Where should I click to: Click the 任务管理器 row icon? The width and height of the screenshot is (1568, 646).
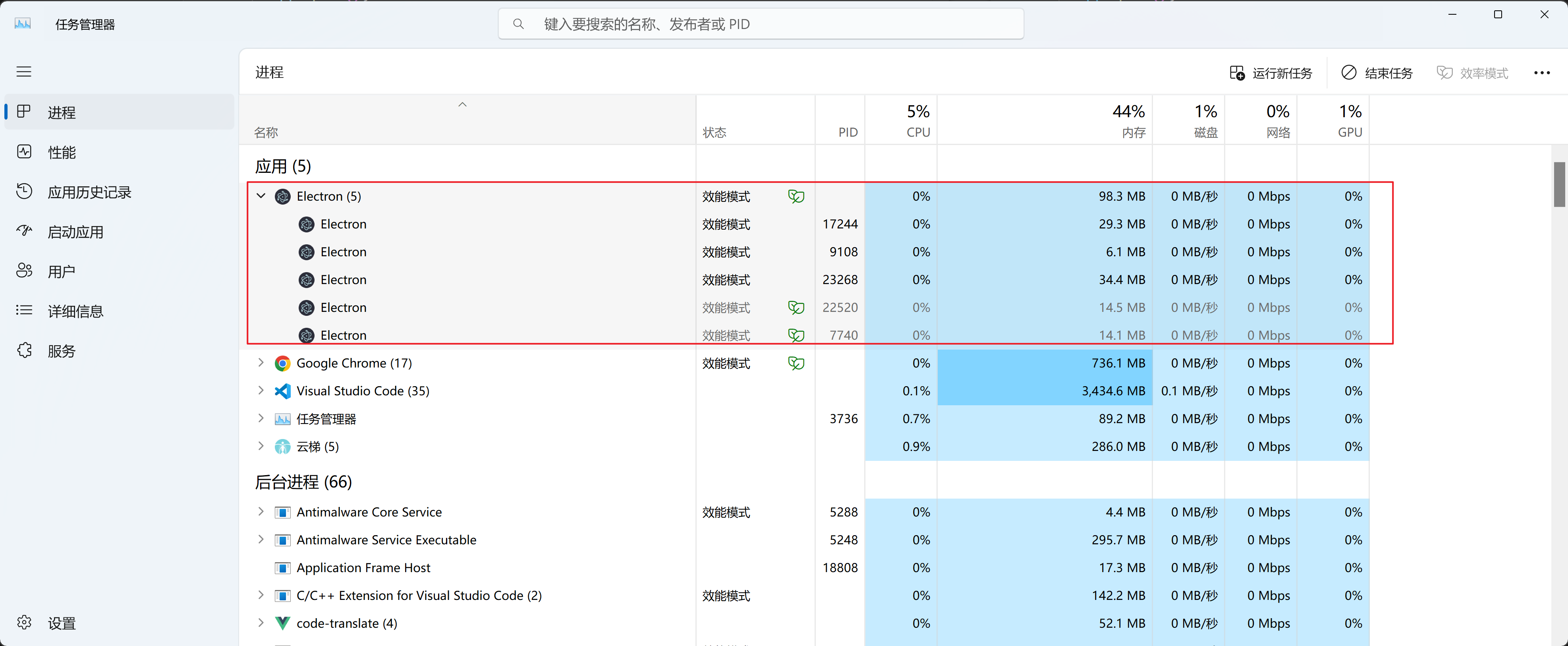[282, 419]
